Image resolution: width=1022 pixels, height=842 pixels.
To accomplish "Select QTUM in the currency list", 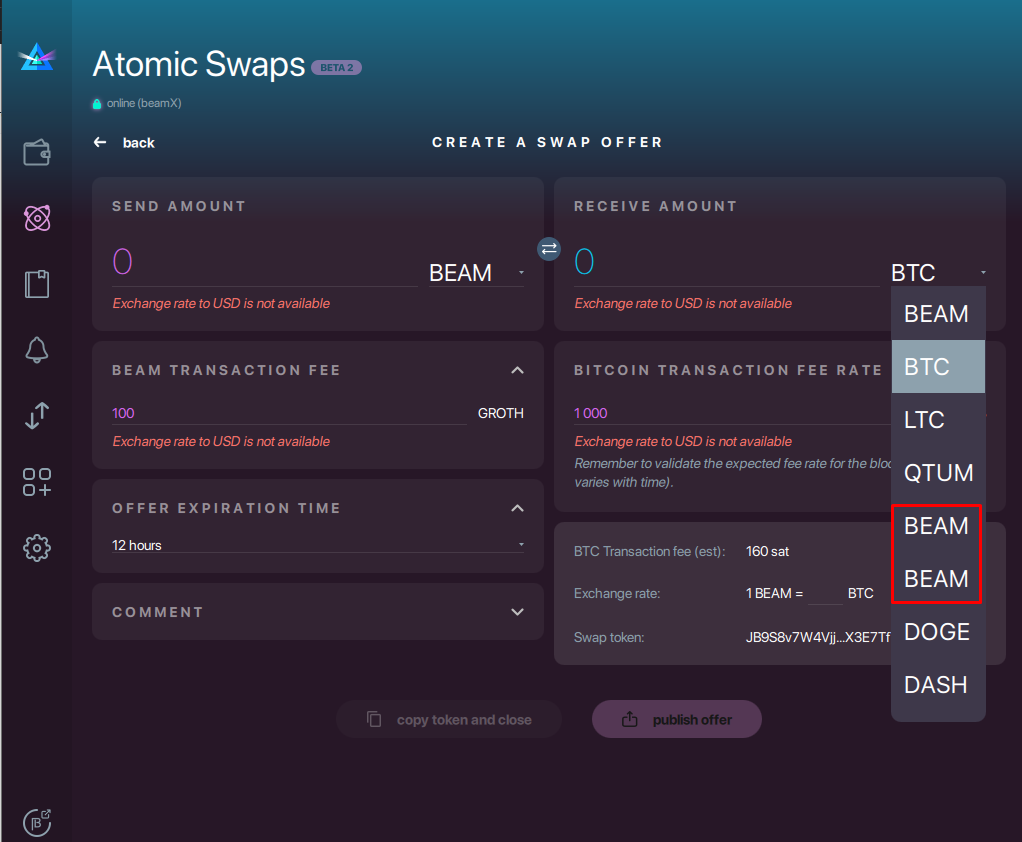I will 936,472.
